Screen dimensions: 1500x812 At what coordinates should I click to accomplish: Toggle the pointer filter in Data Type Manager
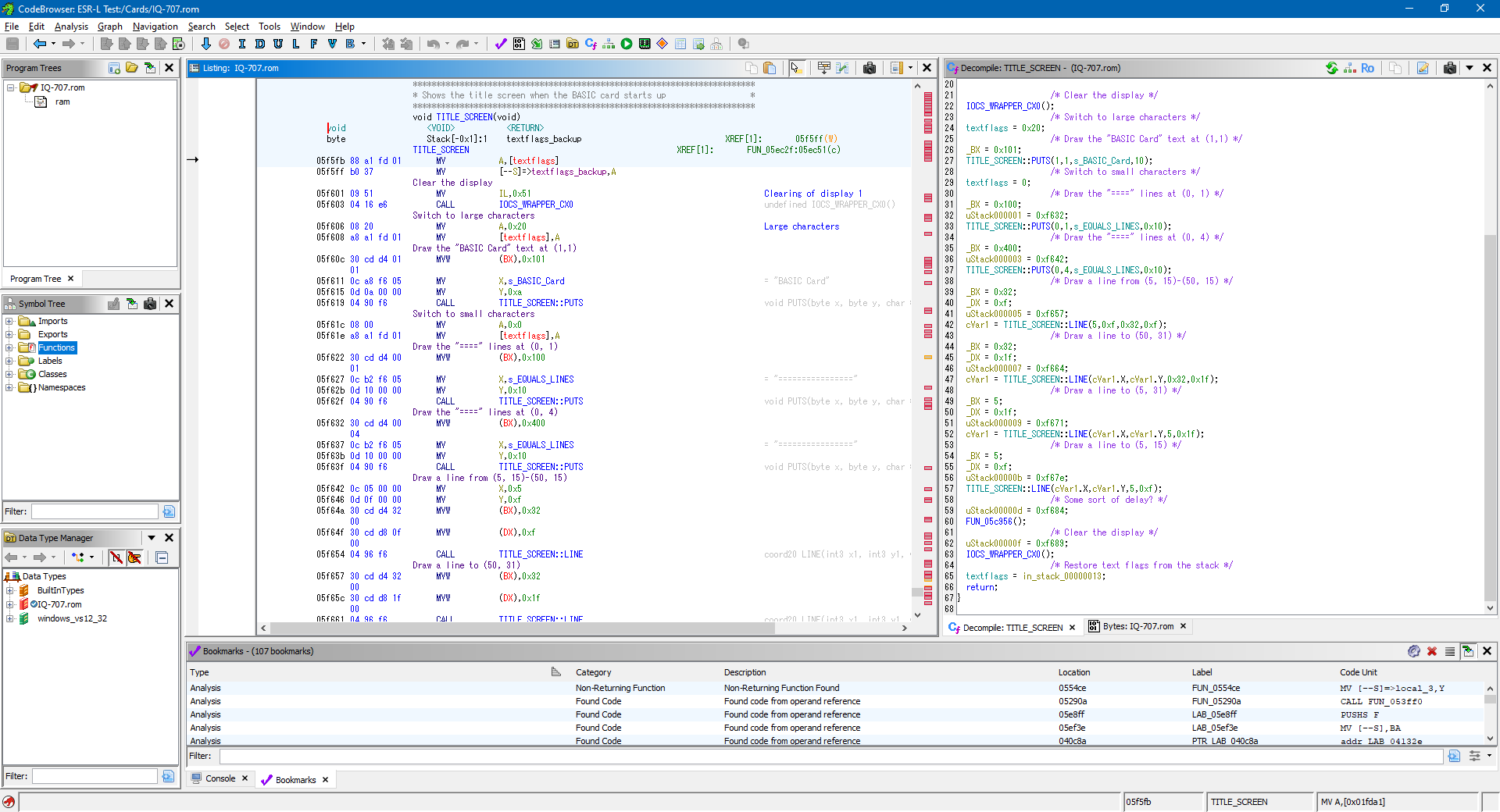pos(134,557)
